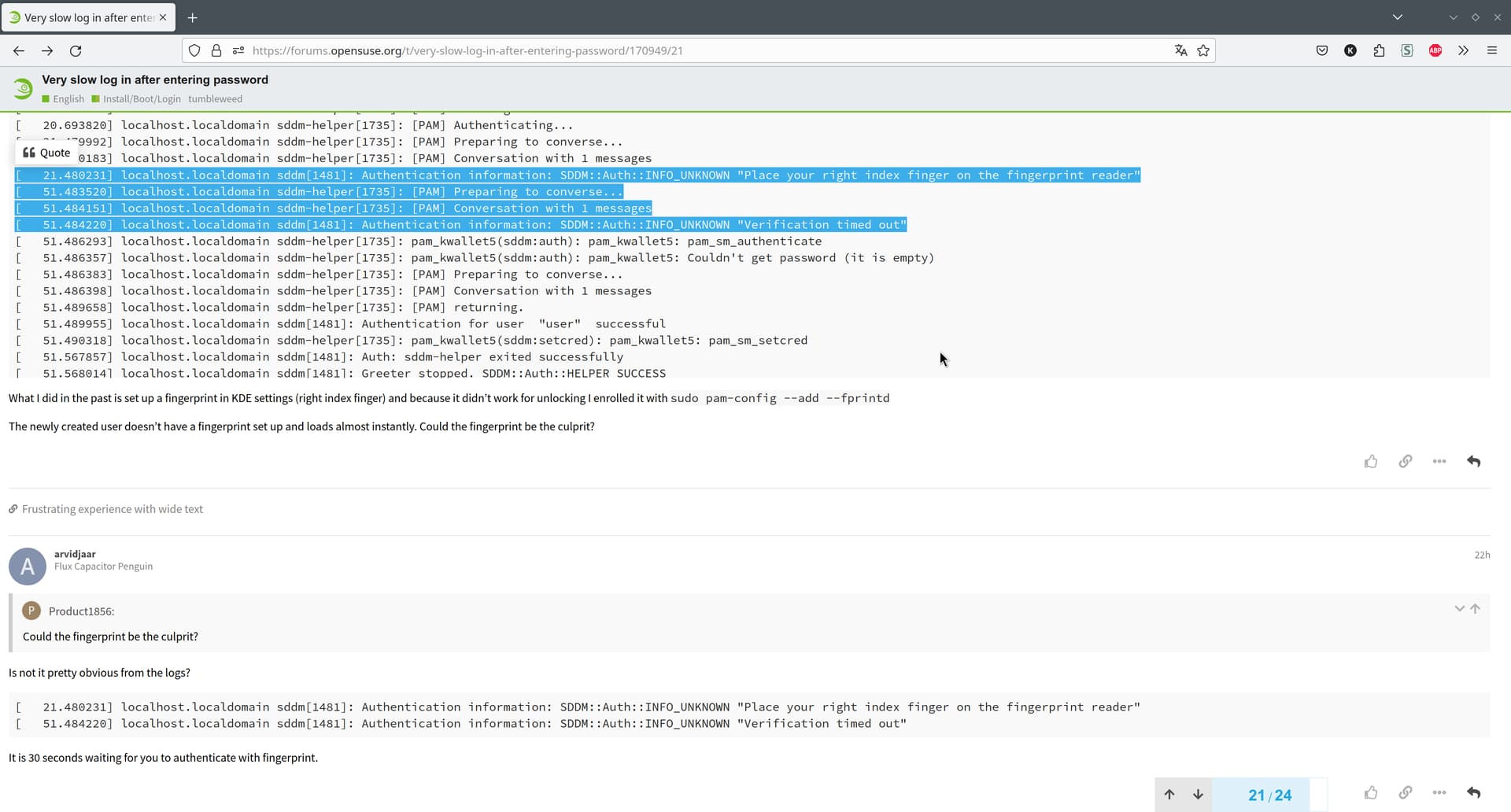Image resolution: width=1511 pixels, height=812 pixels.
Task: Click 'Is not it pretty obvious from the logs?' text
Action: tap(99, 673)
